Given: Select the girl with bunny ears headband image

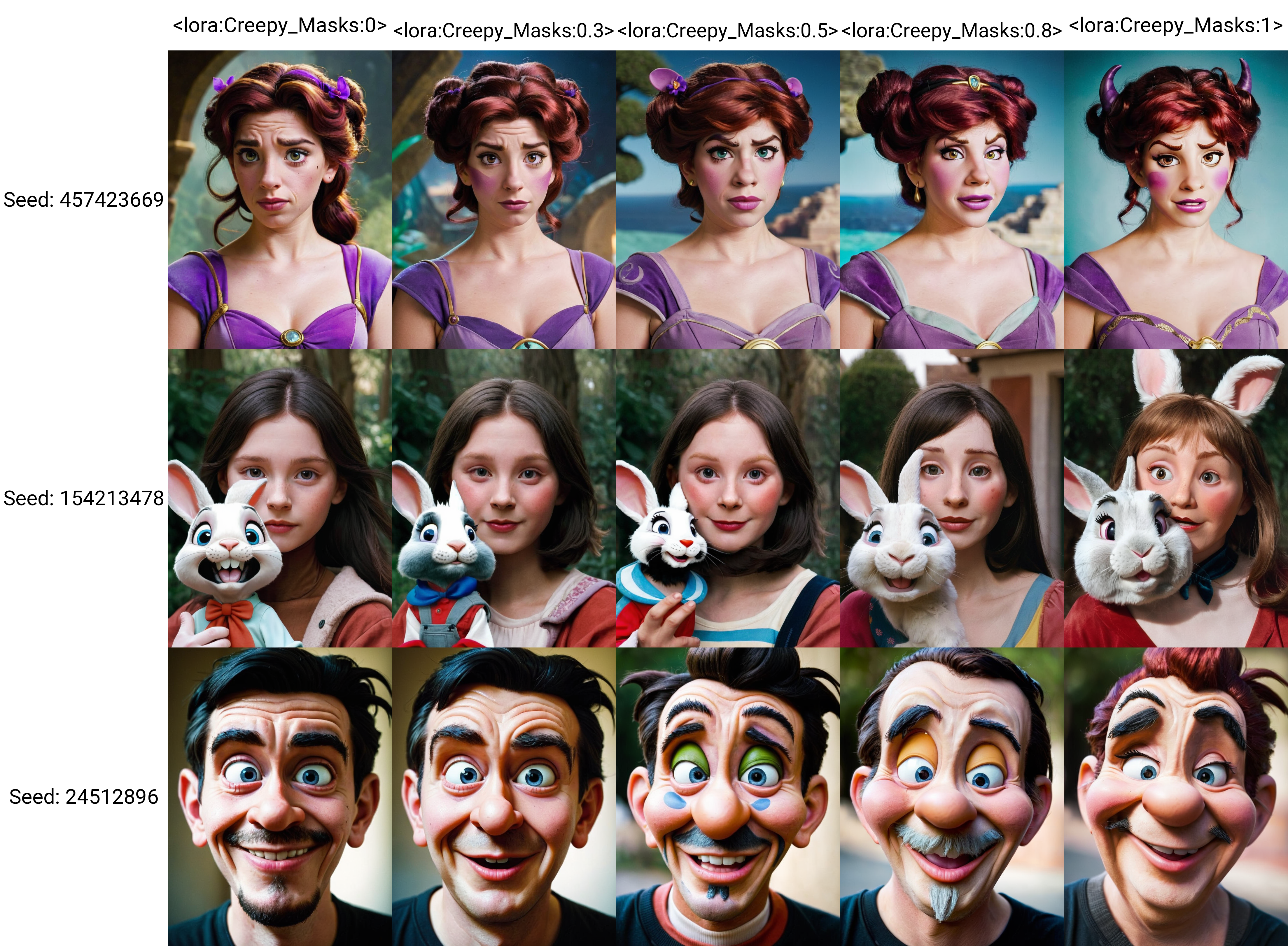Looking at the screenshot, I should pos(1176,498).
